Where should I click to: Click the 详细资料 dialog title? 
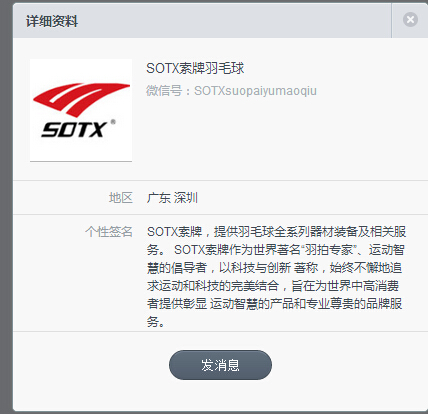52,21
